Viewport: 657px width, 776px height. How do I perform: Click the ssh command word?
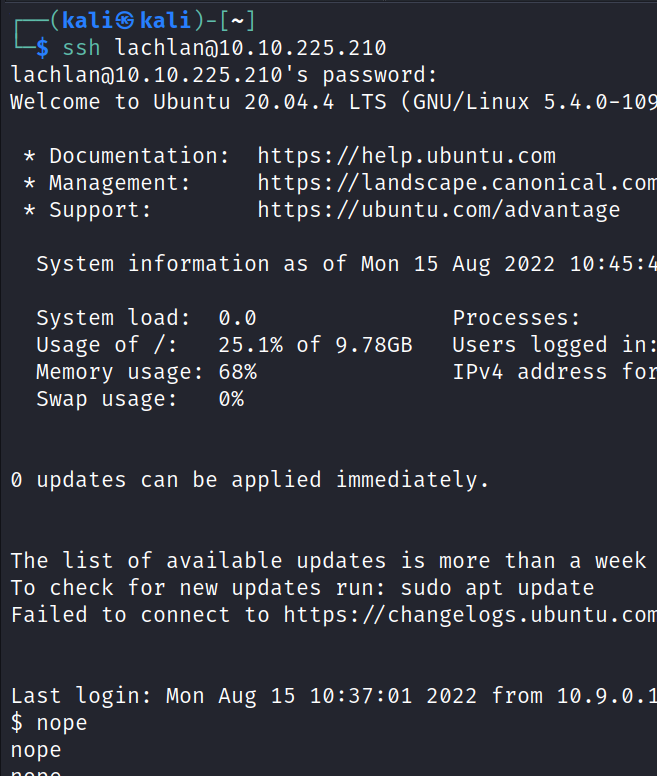(x=81, y=47)
